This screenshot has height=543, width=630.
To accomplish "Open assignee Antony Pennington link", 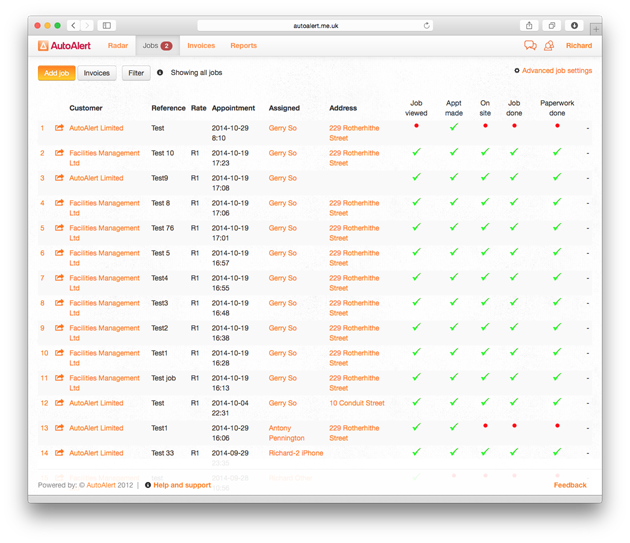I will (x=286, y=433).
